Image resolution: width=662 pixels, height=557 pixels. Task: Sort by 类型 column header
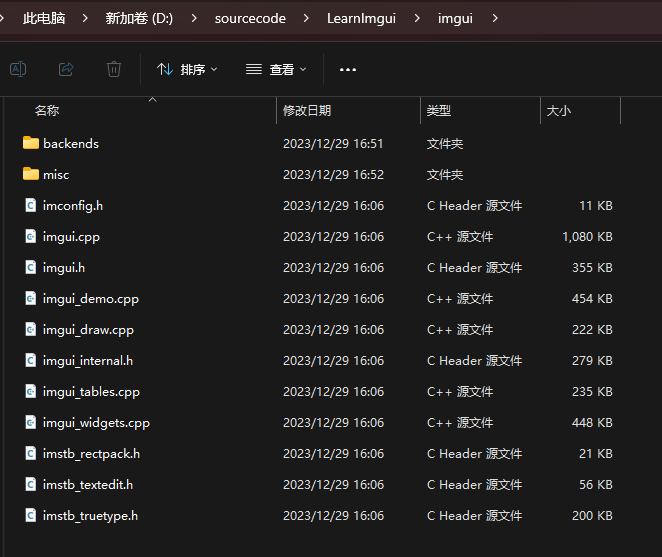[439, 111]
